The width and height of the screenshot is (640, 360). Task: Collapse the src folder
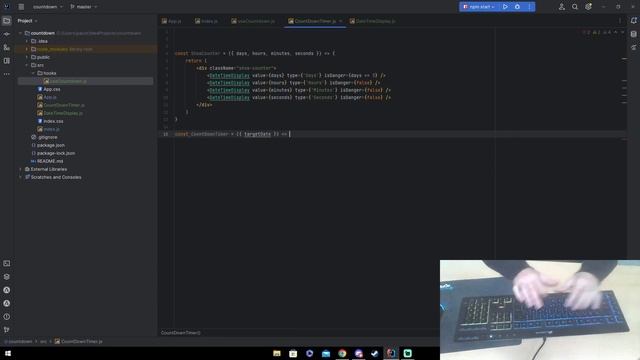pyautogui.click(x=27, y=65)
